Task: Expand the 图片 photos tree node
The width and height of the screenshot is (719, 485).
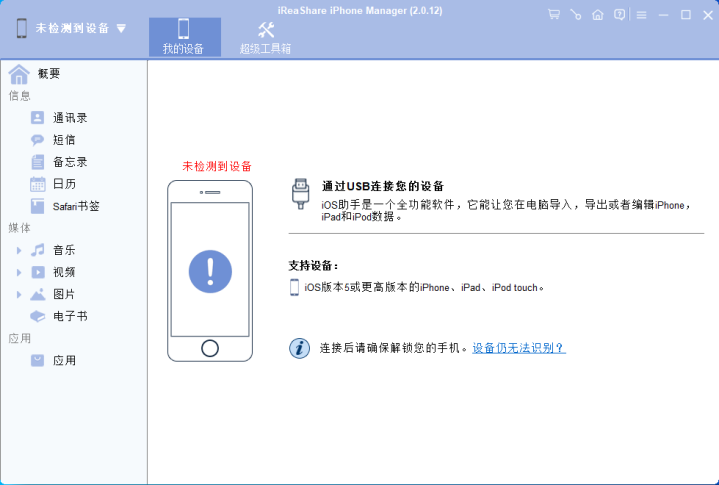Action: click(x=19, y=294)
